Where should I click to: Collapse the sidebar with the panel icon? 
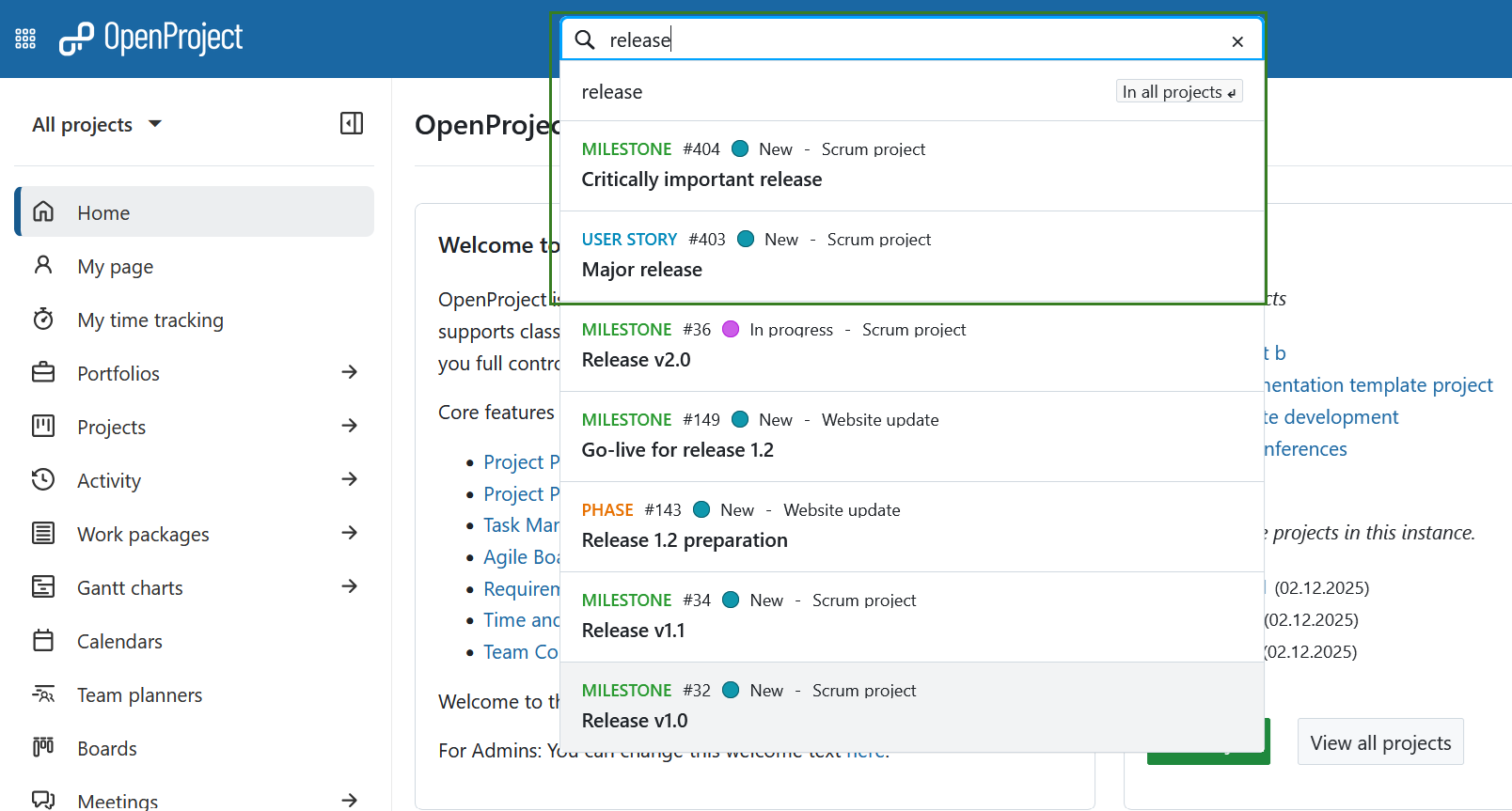(x=352, y=123)
